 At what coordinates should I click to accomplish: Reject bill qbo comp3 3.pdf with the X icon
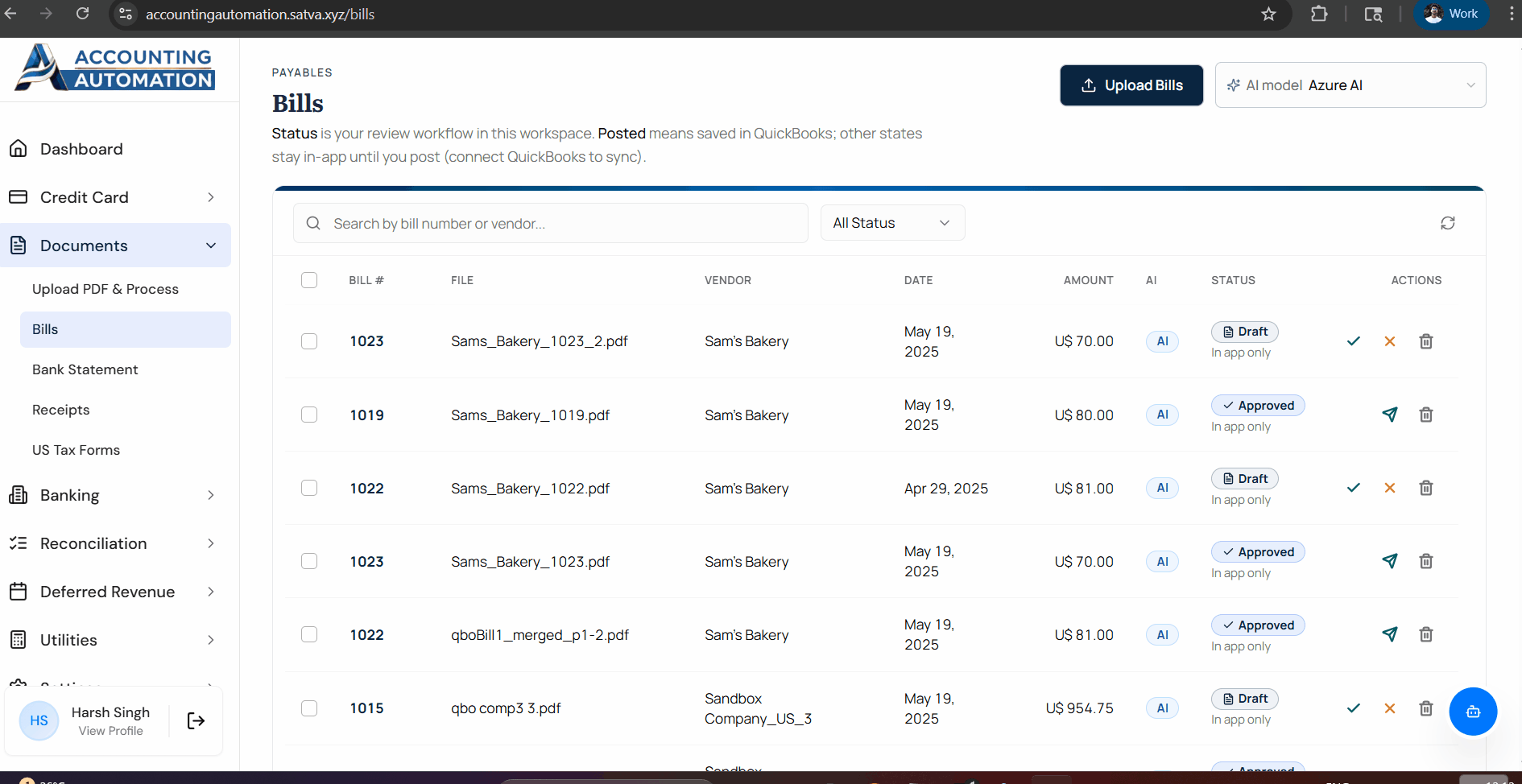click(1390, 708)
